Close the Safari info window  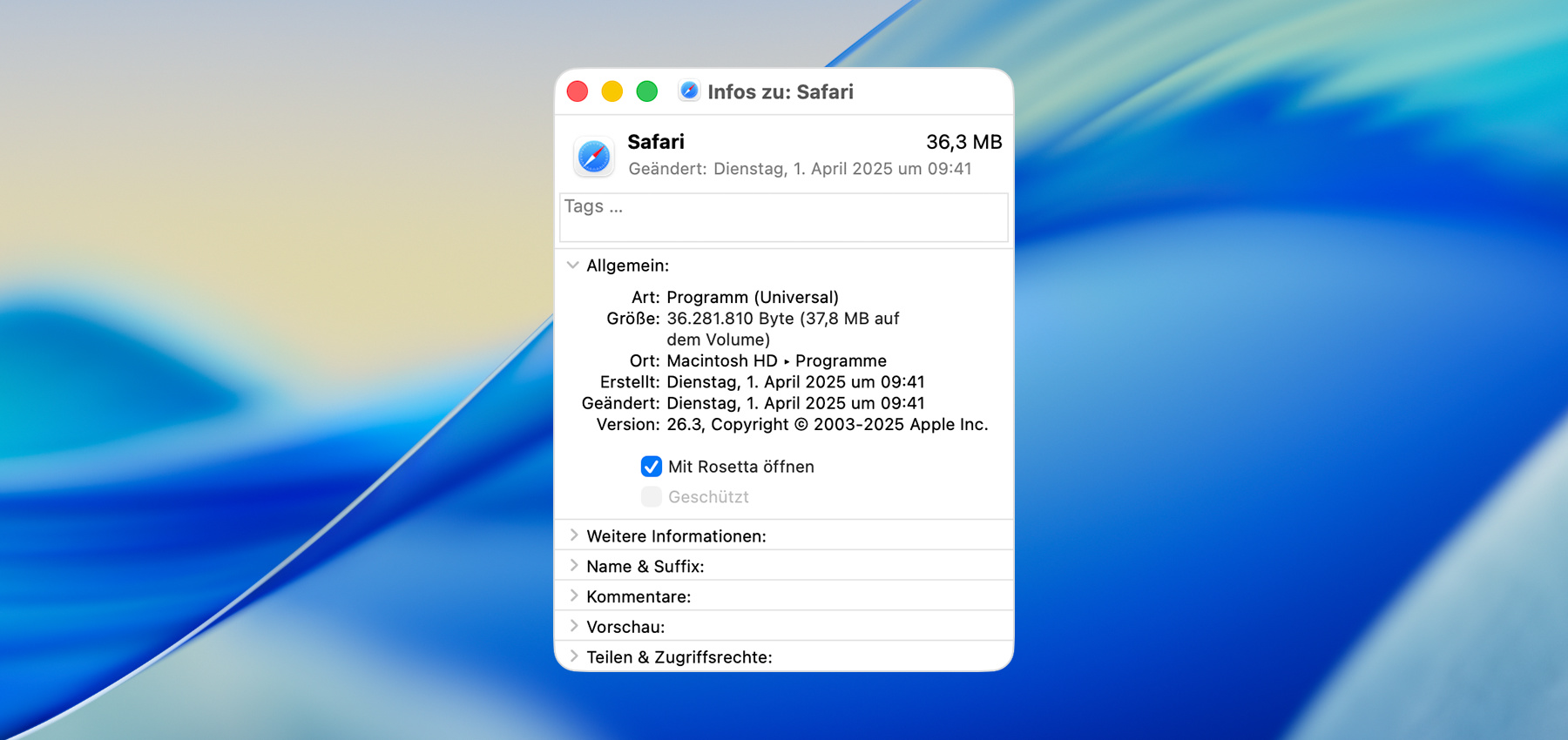(x=578, y=91)
